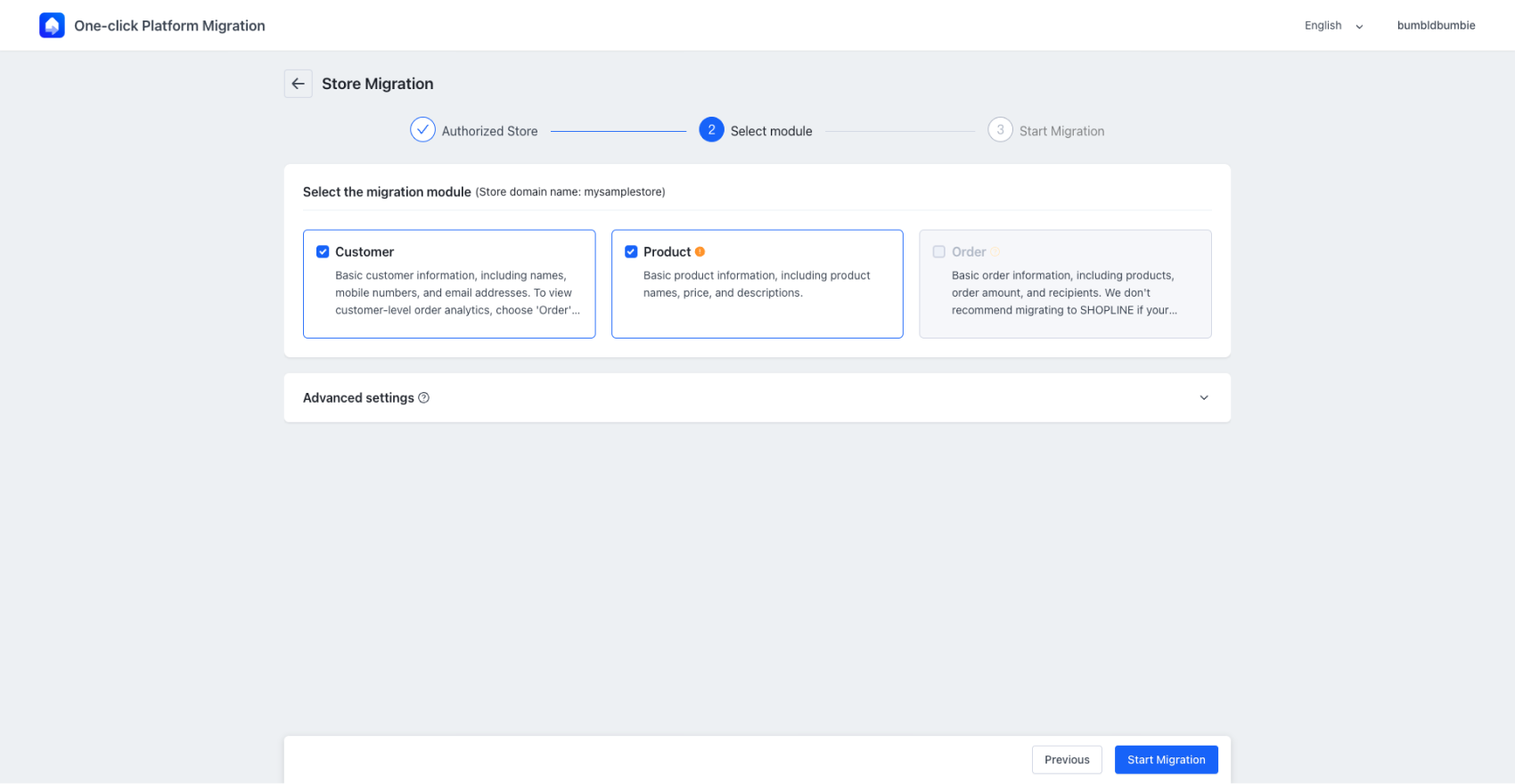Image resolution: width=1515 pixels, height=784 pixels.
Task: Click the help icon next to Advanced settings
Action: (x=424, y=398)
